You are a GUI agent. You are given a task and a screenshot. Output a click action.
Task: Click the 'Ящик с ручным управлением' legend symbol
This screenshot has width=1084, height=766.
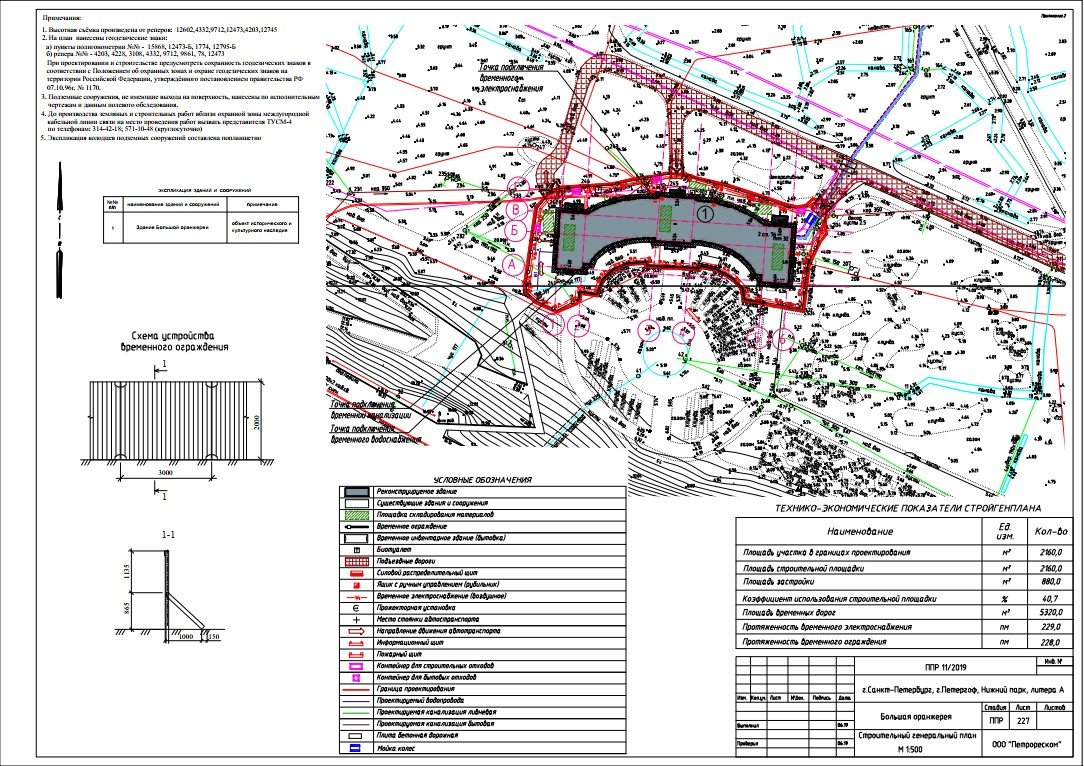[x=356, y=585]
